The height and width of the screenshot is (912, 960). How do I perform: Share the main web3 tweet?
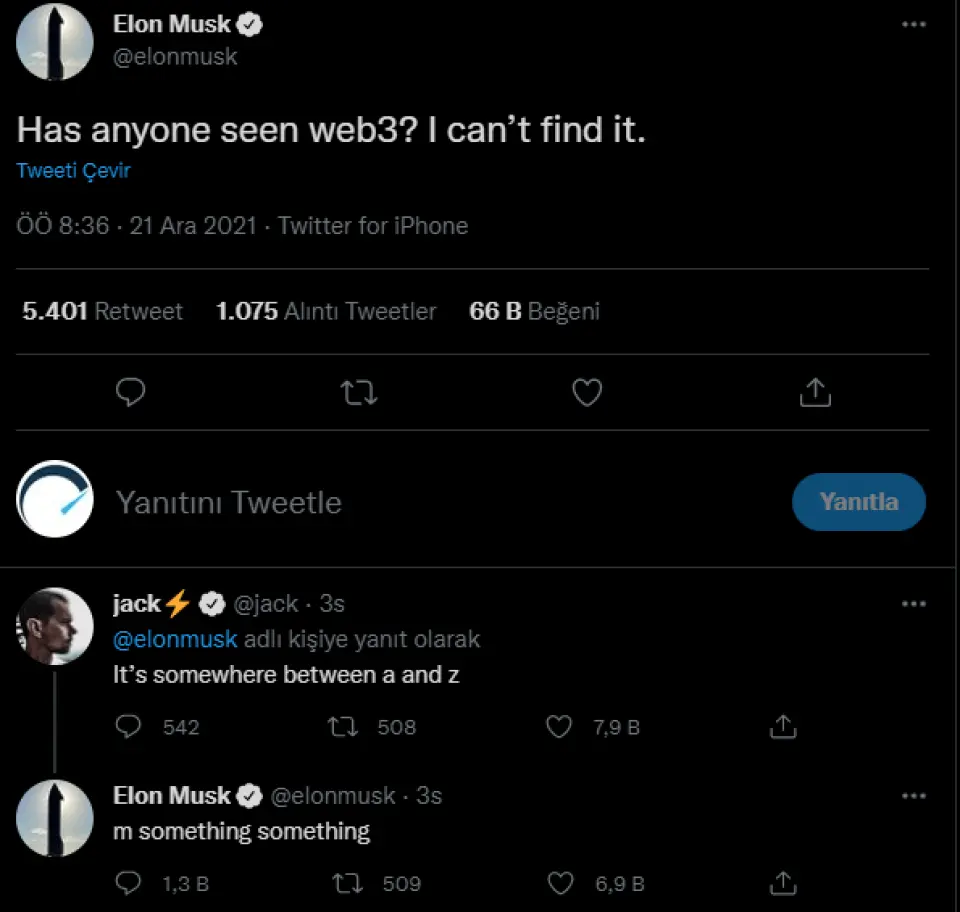coord(815,392)
